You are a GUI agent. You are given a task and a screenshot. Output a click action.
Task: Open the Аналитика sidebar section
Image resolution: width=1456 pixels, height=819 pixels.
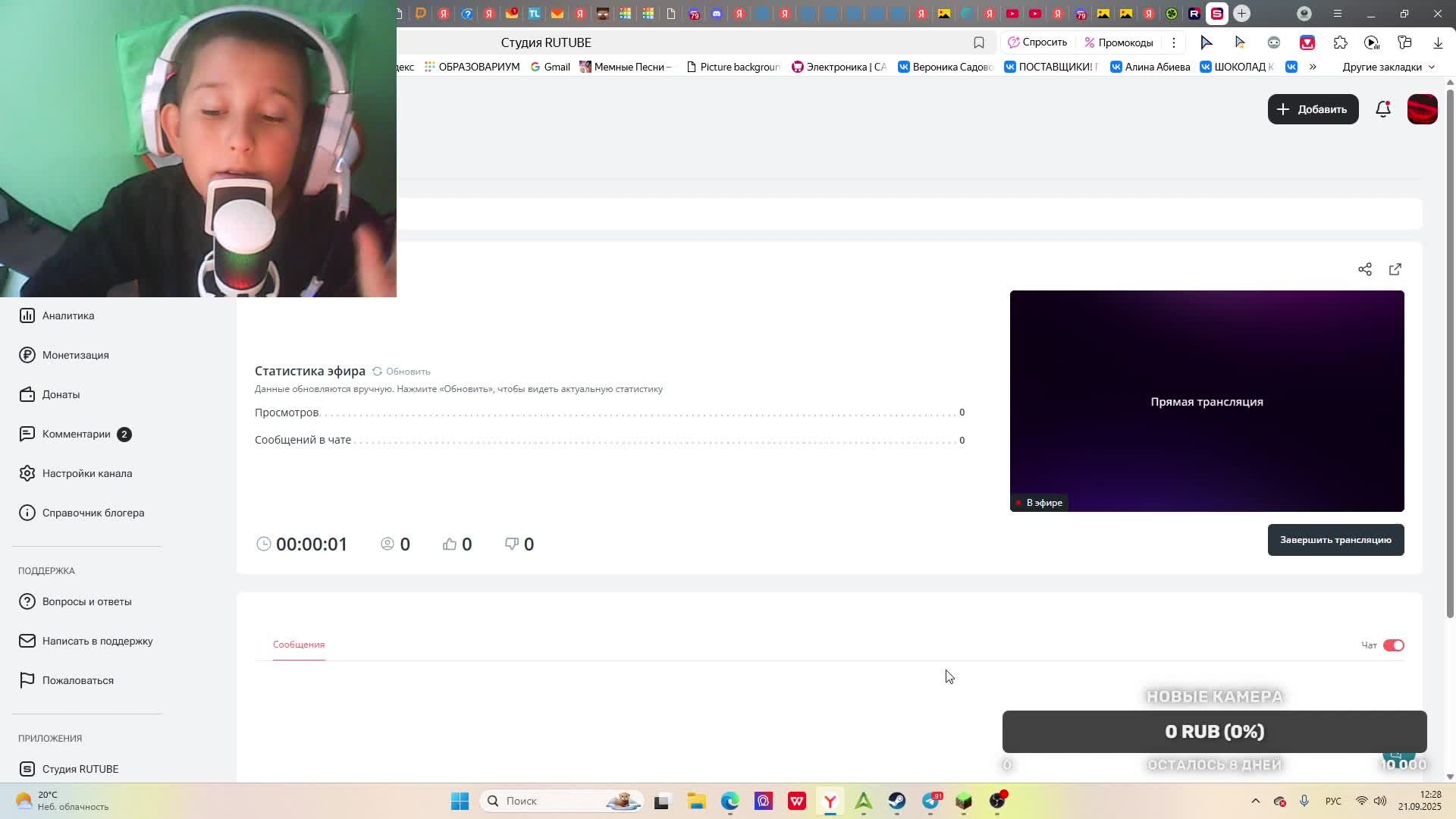67,315
